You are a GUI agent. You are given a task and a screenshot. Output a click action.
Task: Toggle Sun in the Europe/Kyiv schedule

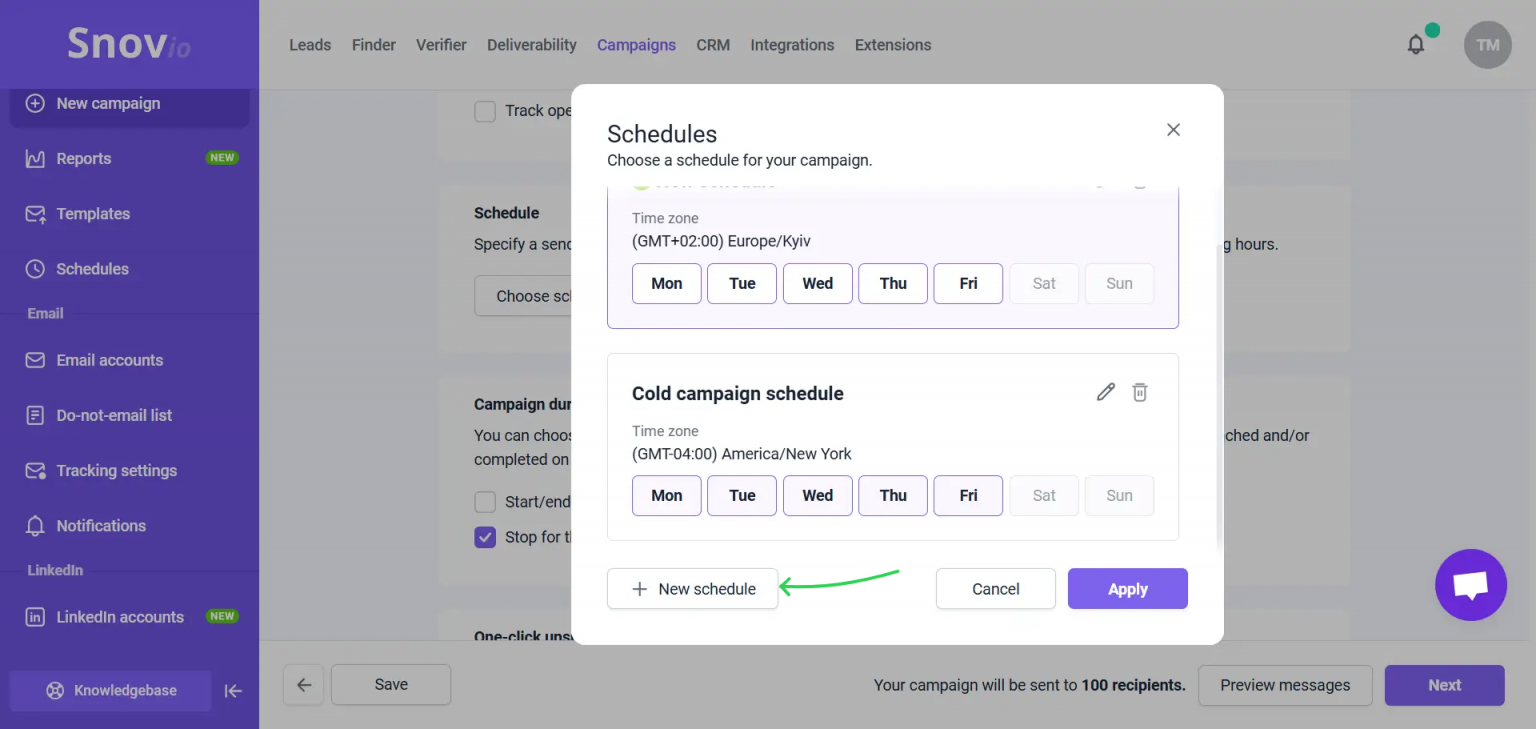click(x=1119, y=283)
